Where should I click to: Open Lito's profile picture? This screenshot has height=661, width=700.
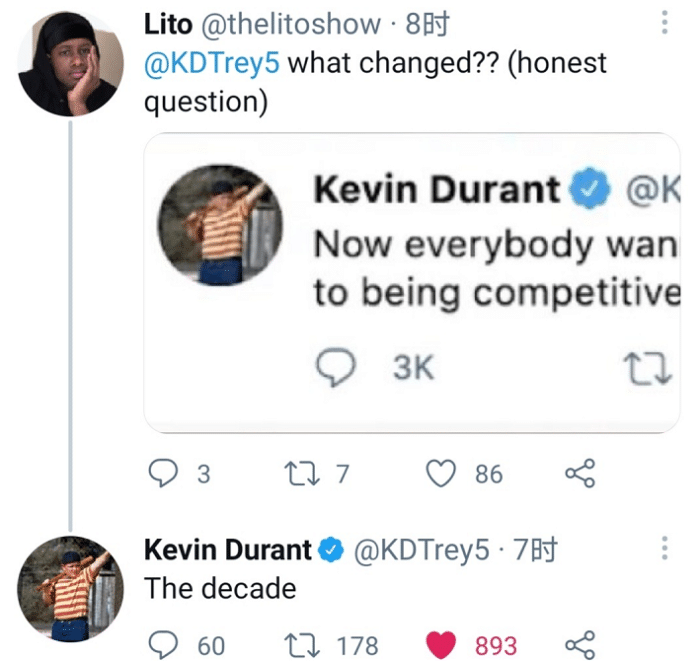(69, 63)
